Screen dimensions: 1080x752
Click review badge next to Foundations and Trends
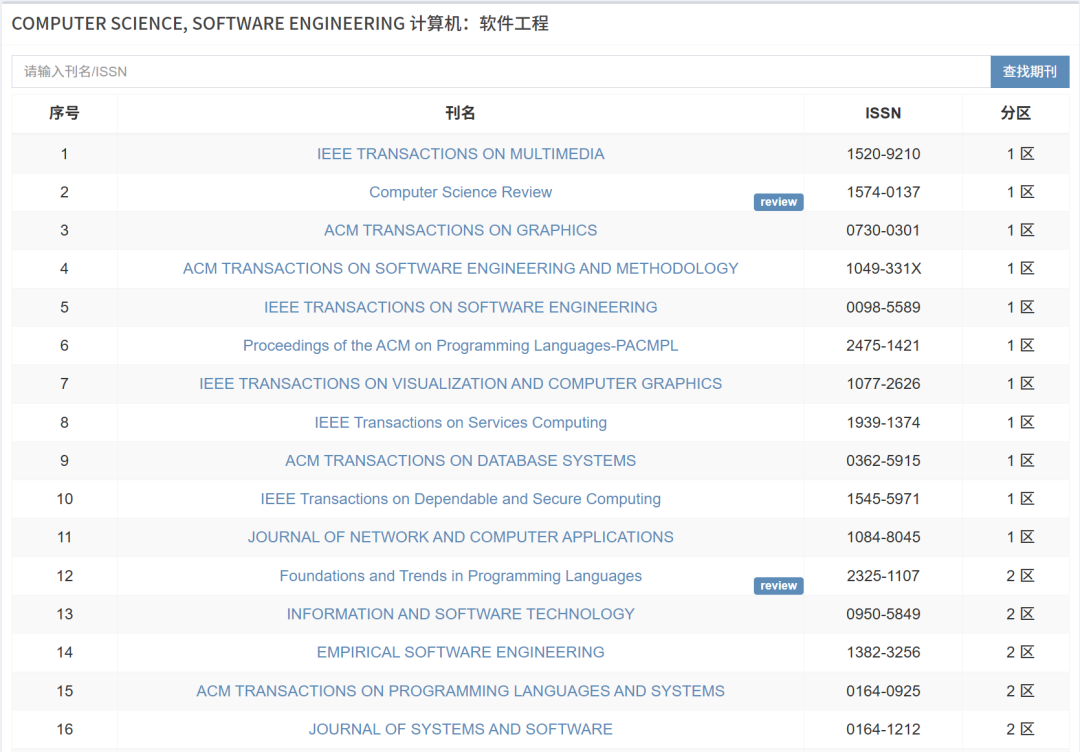[x=778, y=585]
